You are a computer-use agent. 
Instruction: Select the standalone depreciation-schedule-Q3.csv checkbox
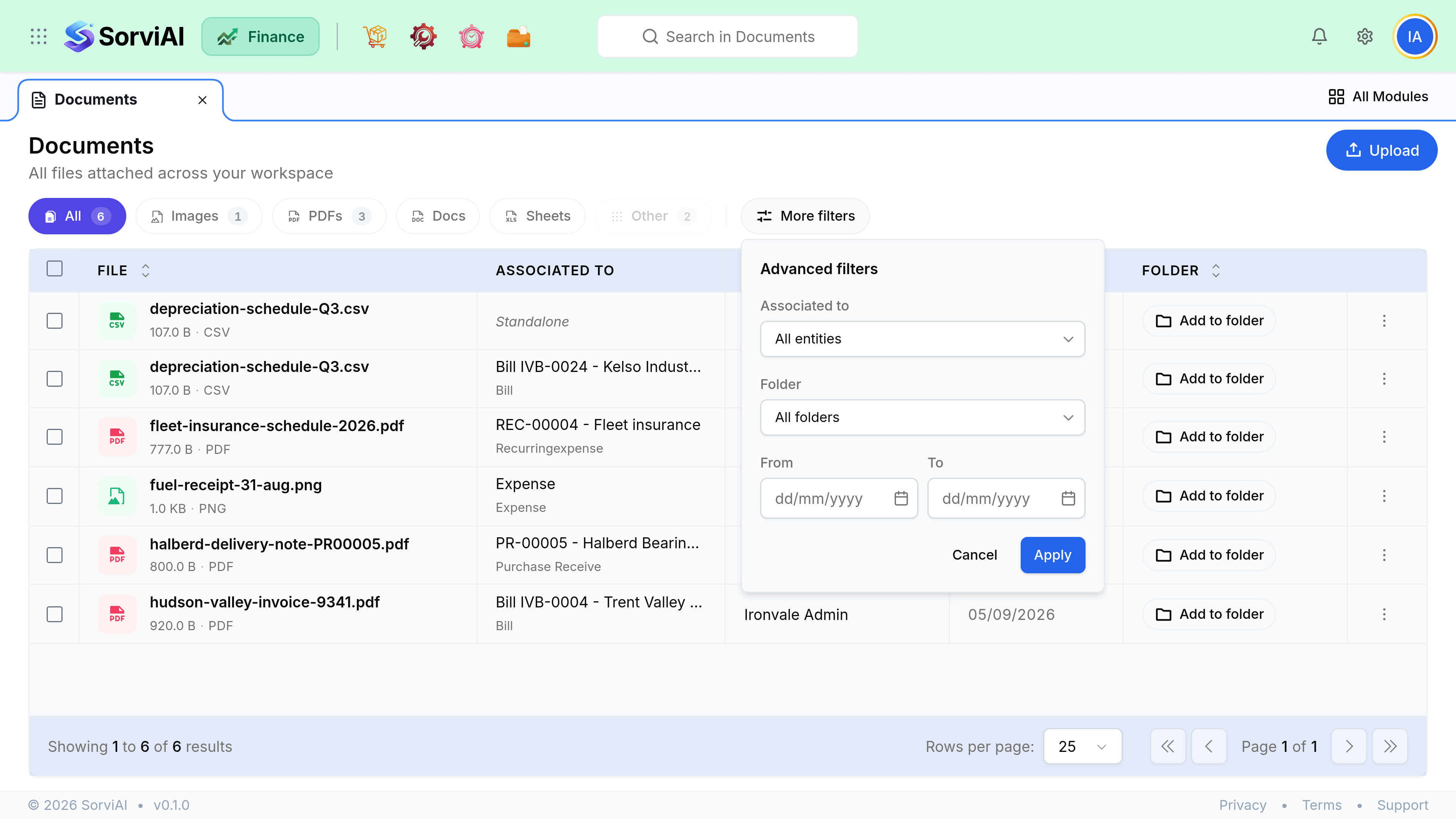55,321
